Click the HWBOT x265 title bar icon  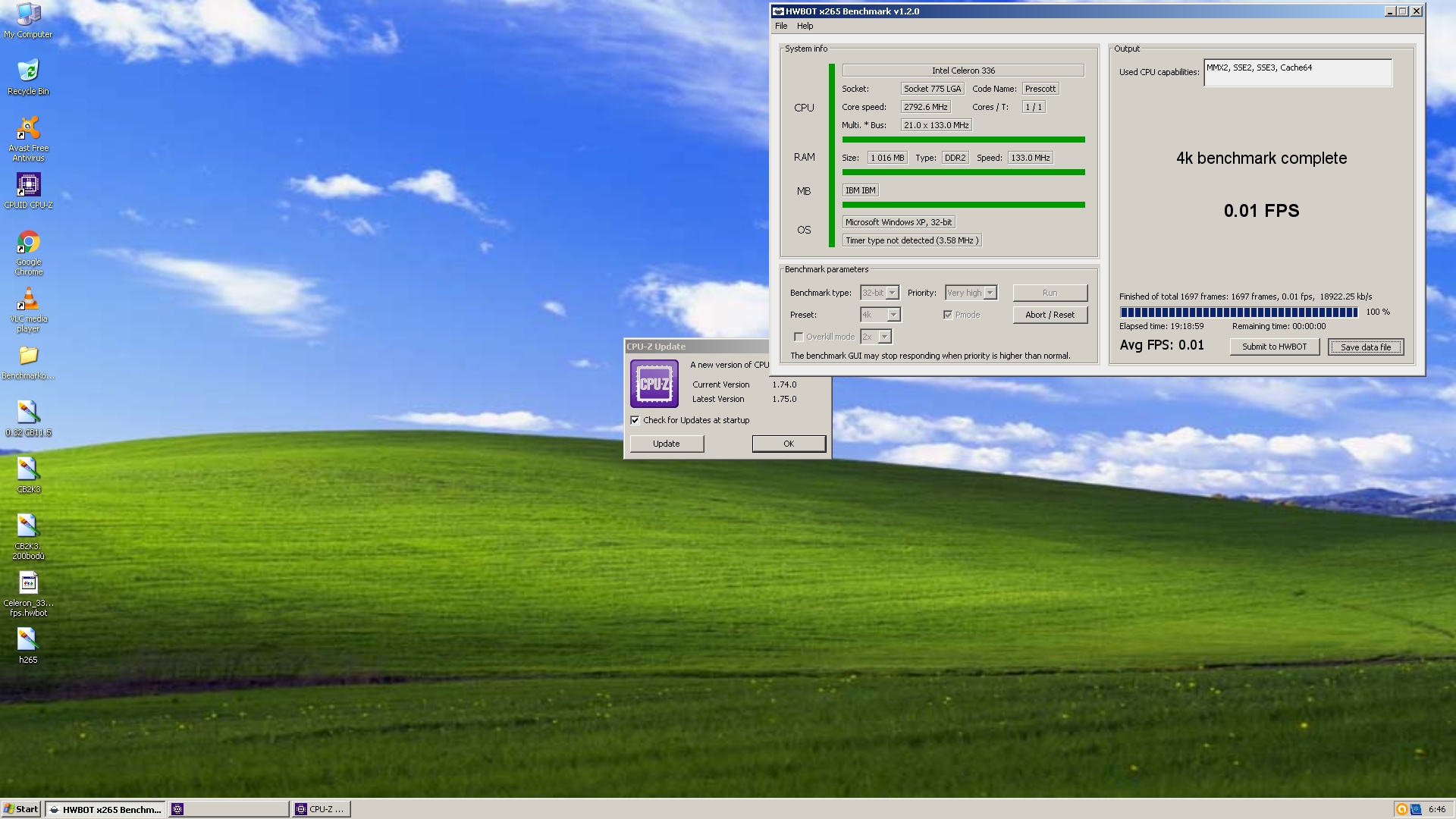(778, 11)
